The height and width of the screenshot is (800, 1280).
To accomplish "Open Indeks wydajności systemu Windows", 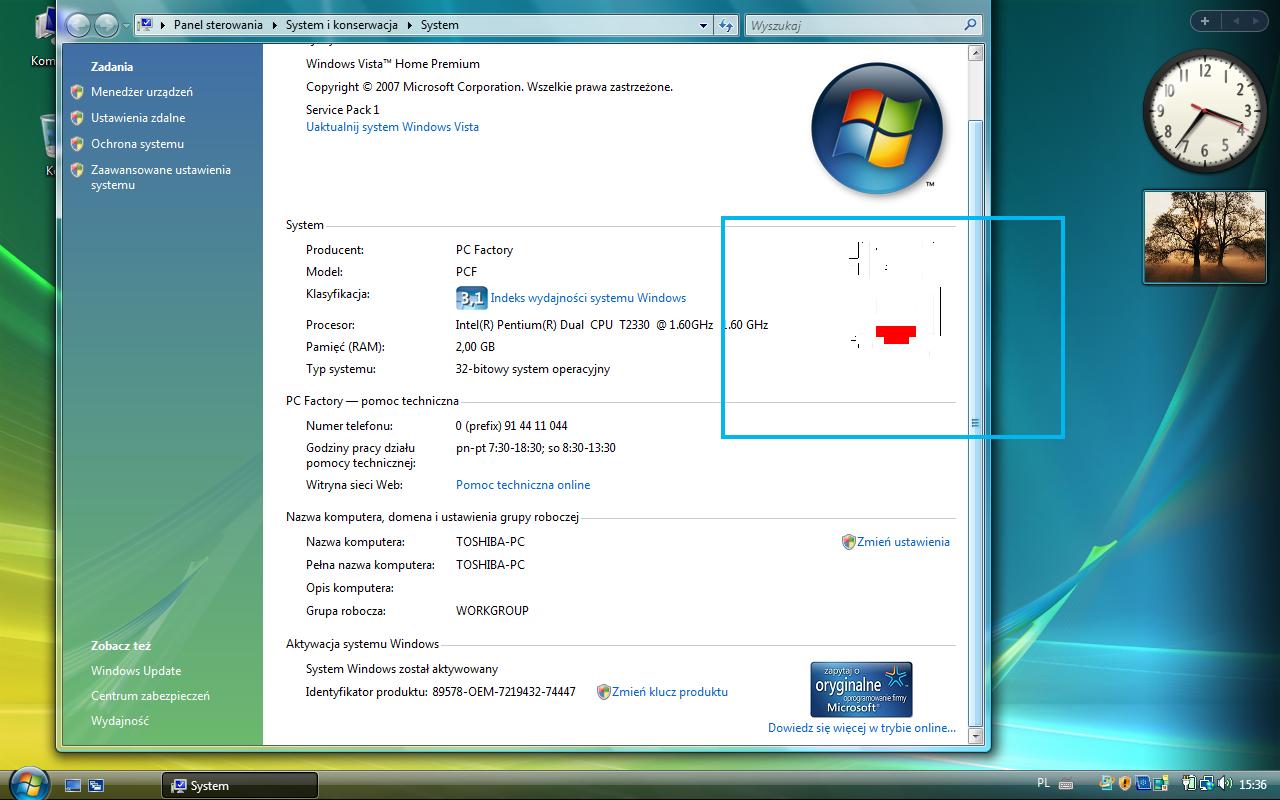I will pyautogui.click(x=588, y=298).
